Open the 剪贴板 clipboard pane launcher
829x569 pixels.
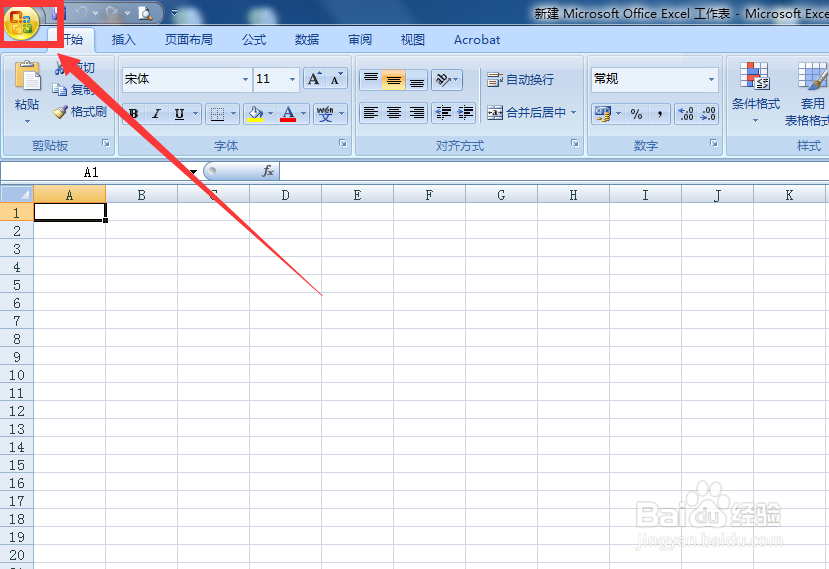point(106,143)
